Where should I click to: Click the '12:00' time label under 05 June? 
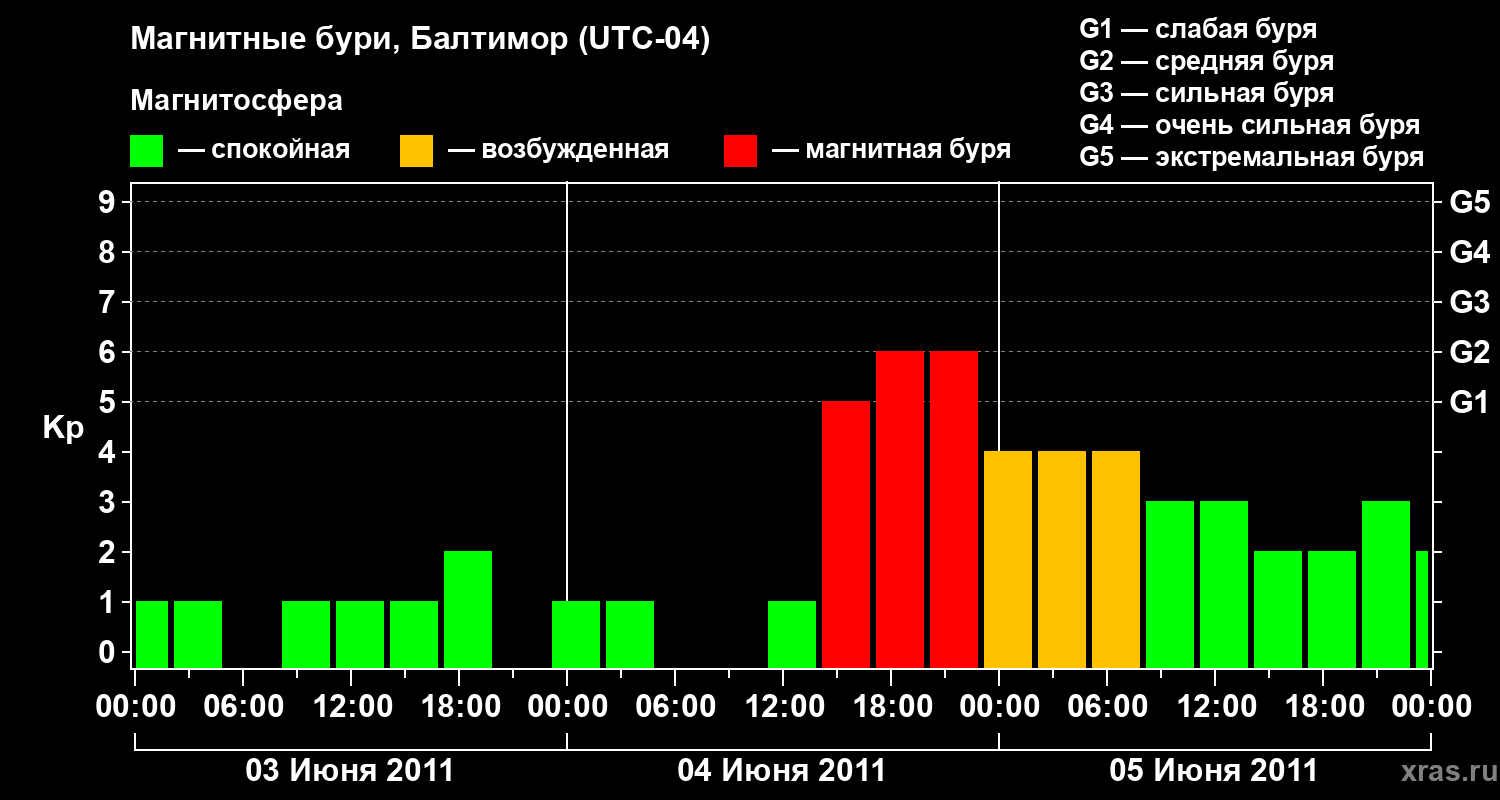coord(1215,707)
